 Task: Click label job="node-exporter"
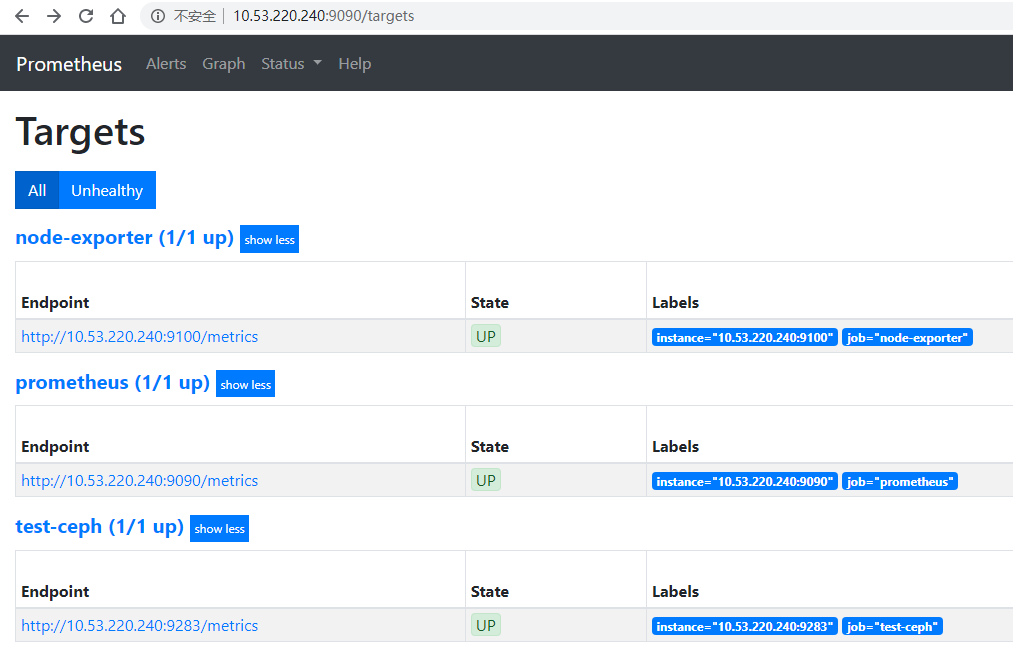(907, 337)
